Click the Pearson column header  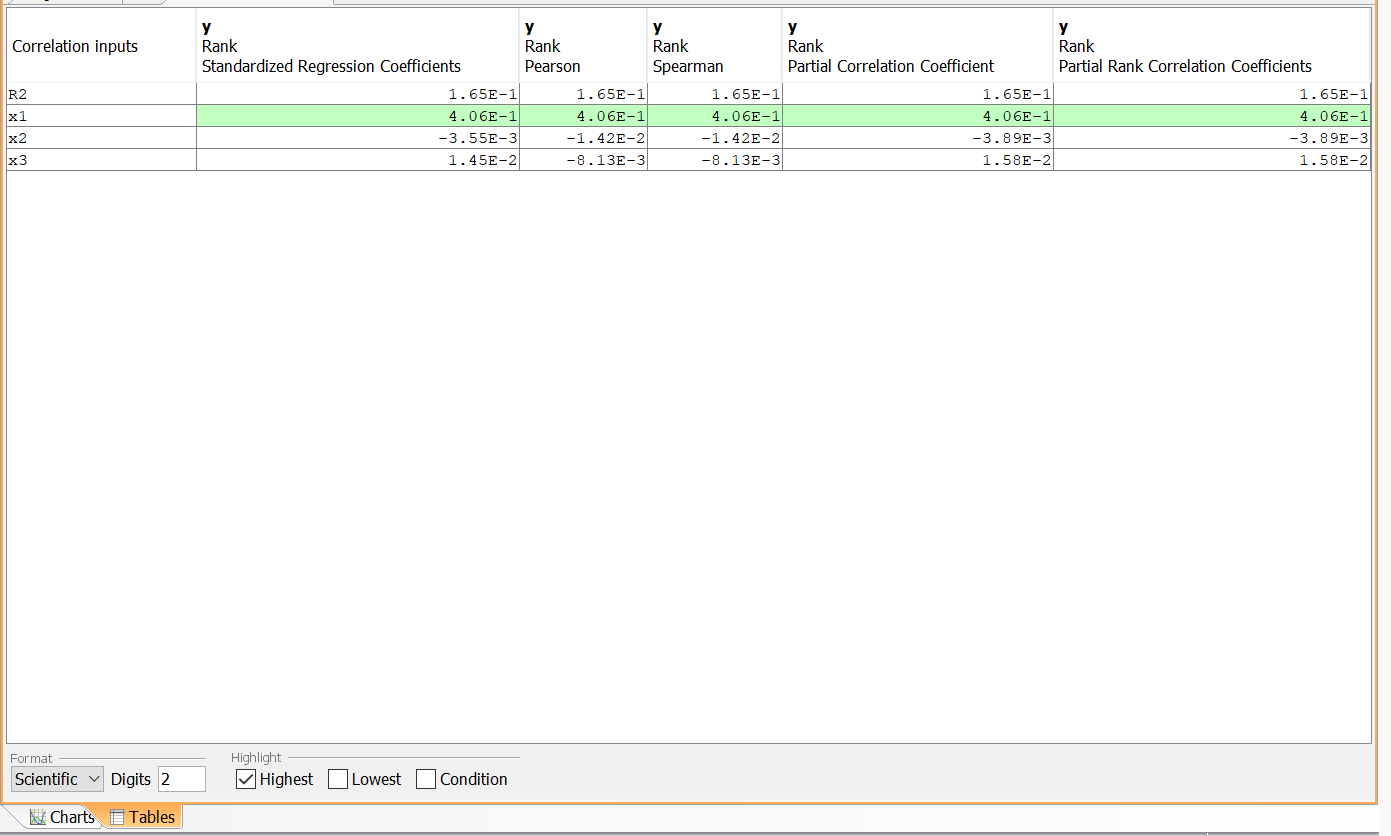click(x=584, y=46)
